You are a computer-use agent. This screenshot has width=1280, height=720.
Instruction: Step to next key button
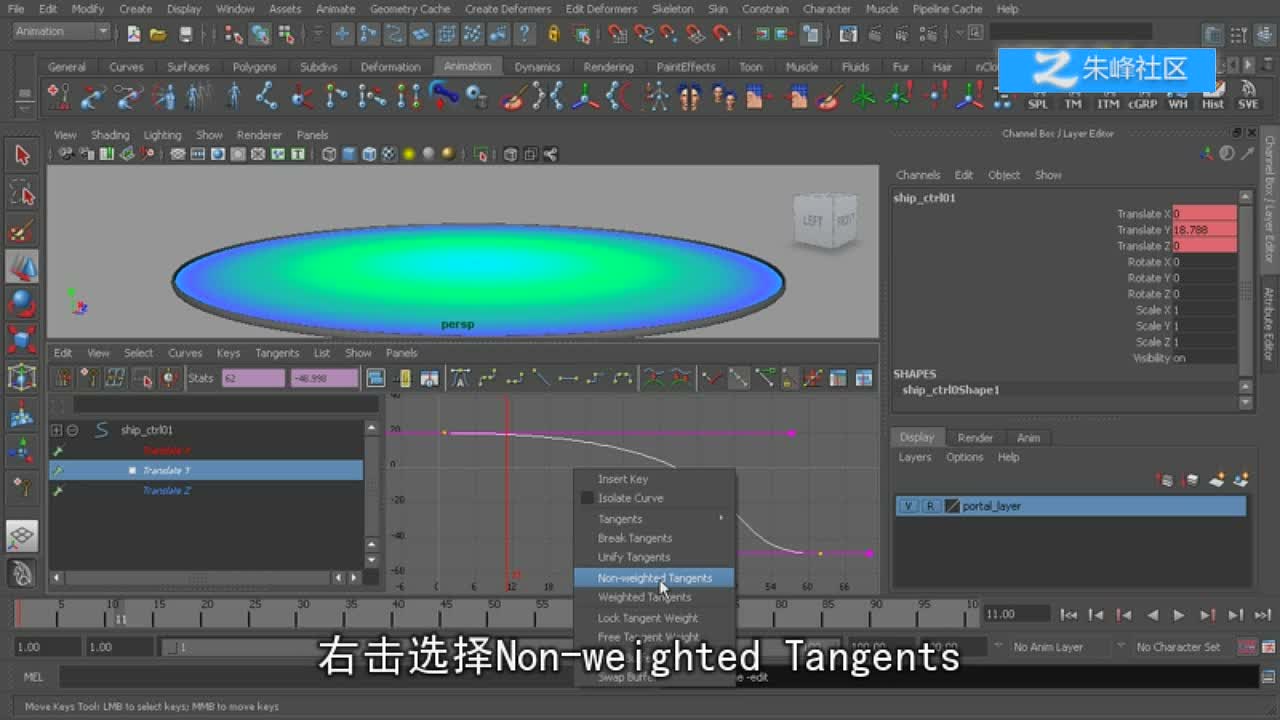[x=1207, y=615]
